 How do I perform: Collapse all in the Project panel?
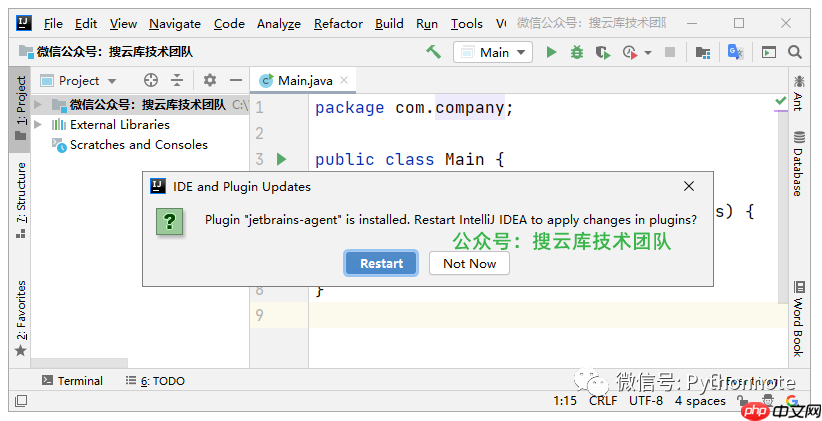click(177, 80)
